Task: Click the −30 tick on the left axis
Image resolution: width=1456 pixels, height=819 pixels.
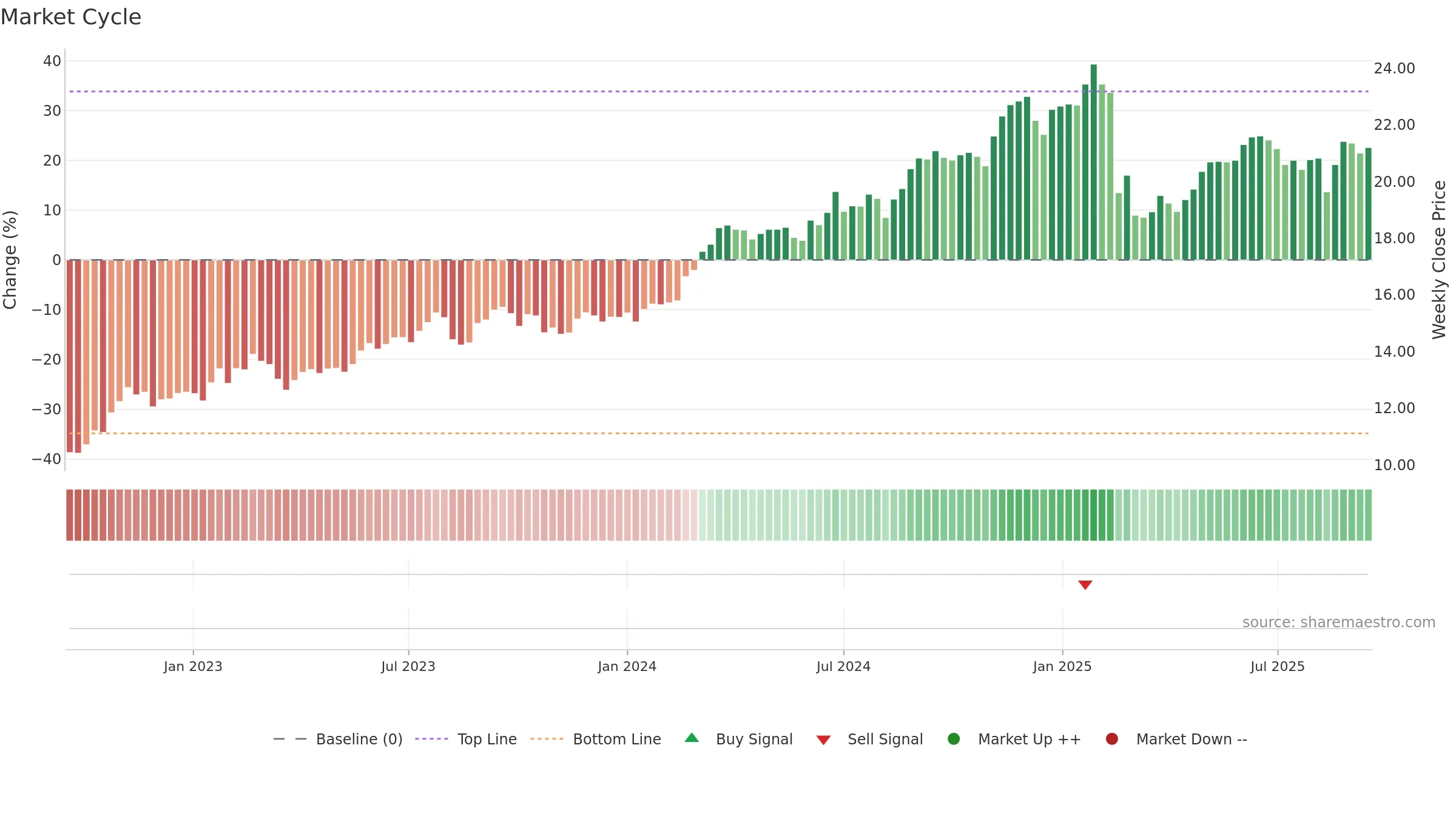Action: (47, 409)
